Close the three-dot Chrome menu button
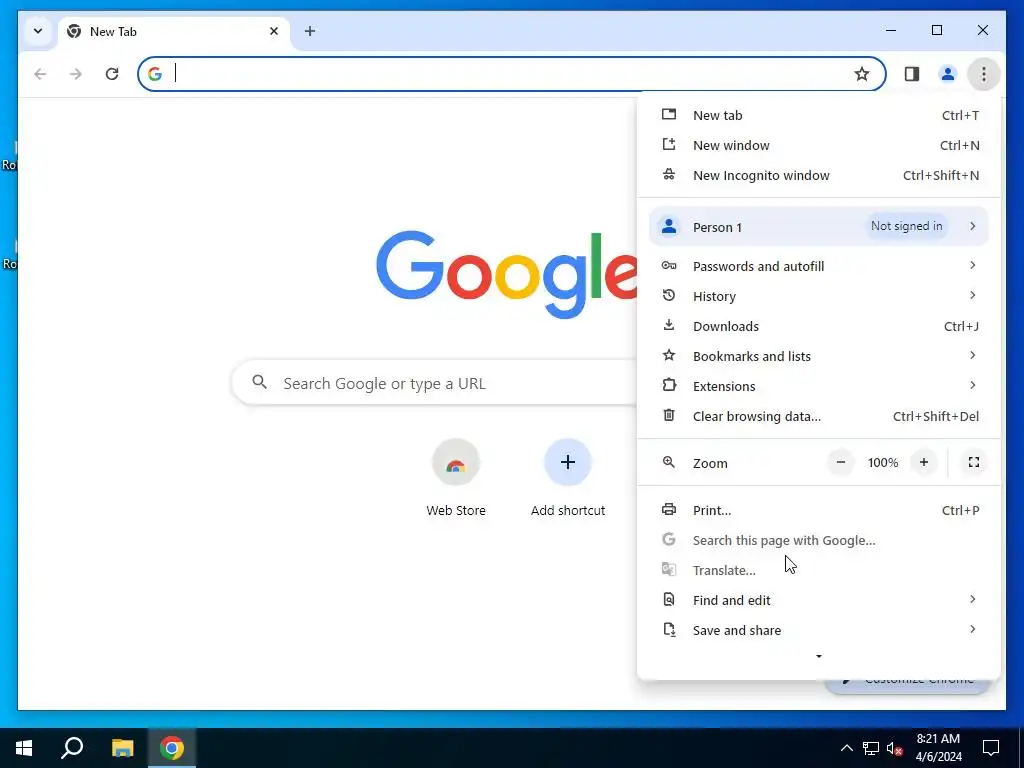 [x=984, y=74]
